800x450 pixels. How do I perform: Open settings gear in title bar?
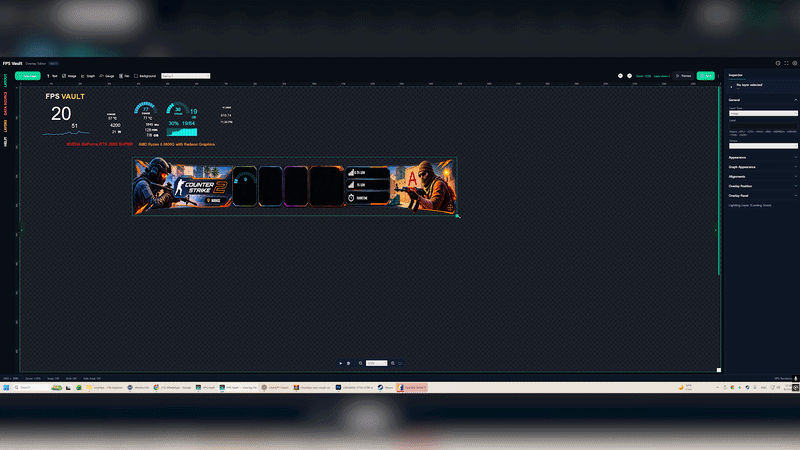(794, 63)
